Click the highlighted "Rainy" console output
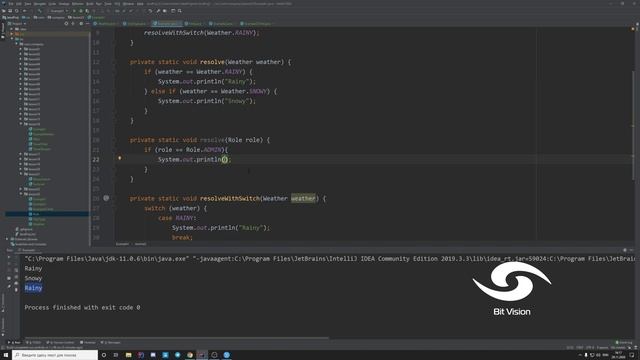The height and width of the screenshot is (360, 640). [33, 288]
